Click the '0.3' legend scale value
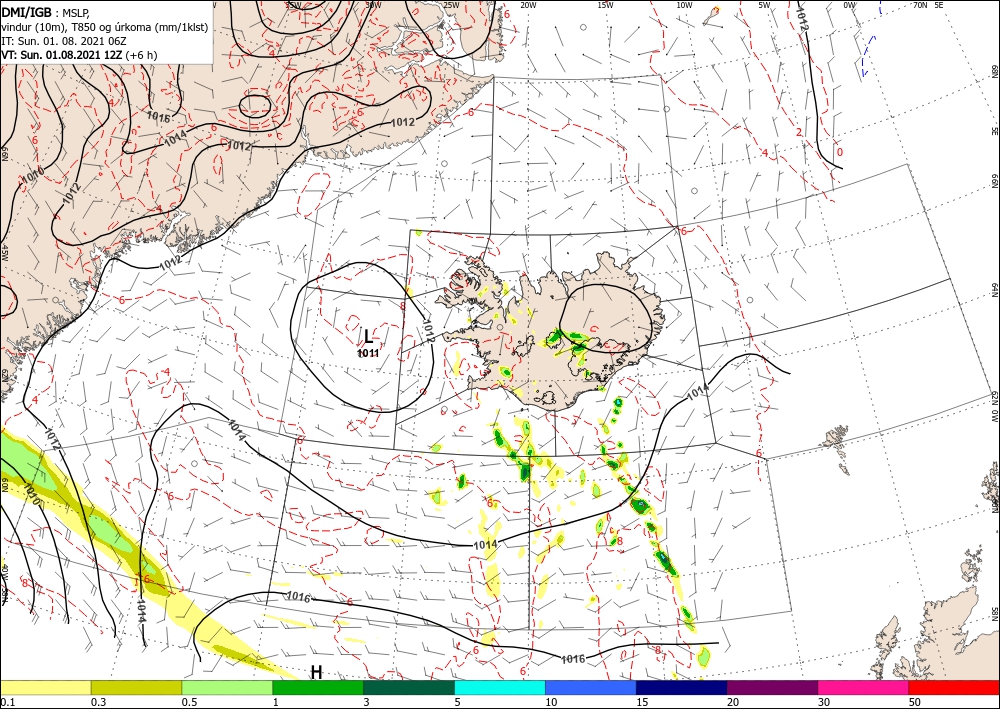This screenshot has width=1000, height=709. pos(98,702)
